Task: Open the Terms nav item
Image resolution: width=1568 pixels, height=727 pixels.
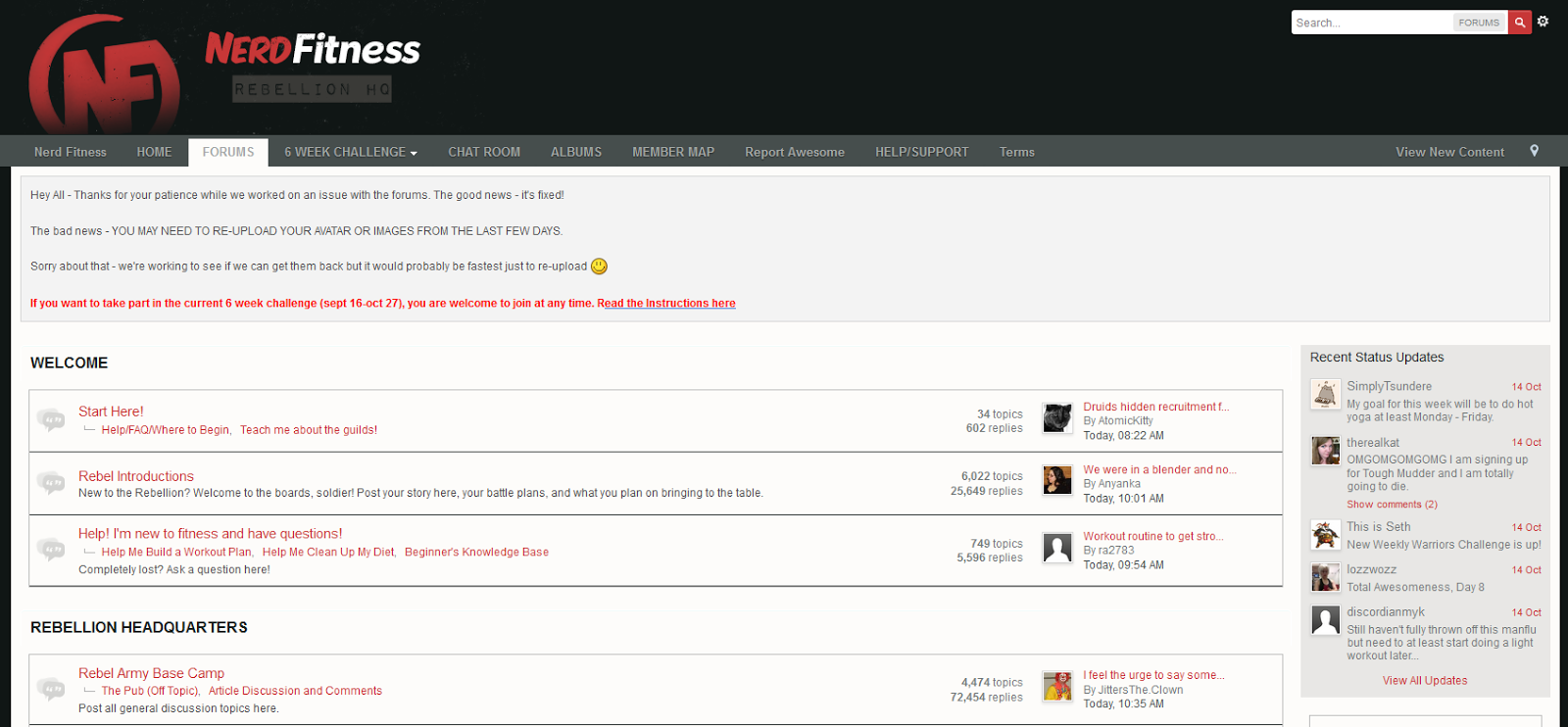Action: click(1017, 152)
